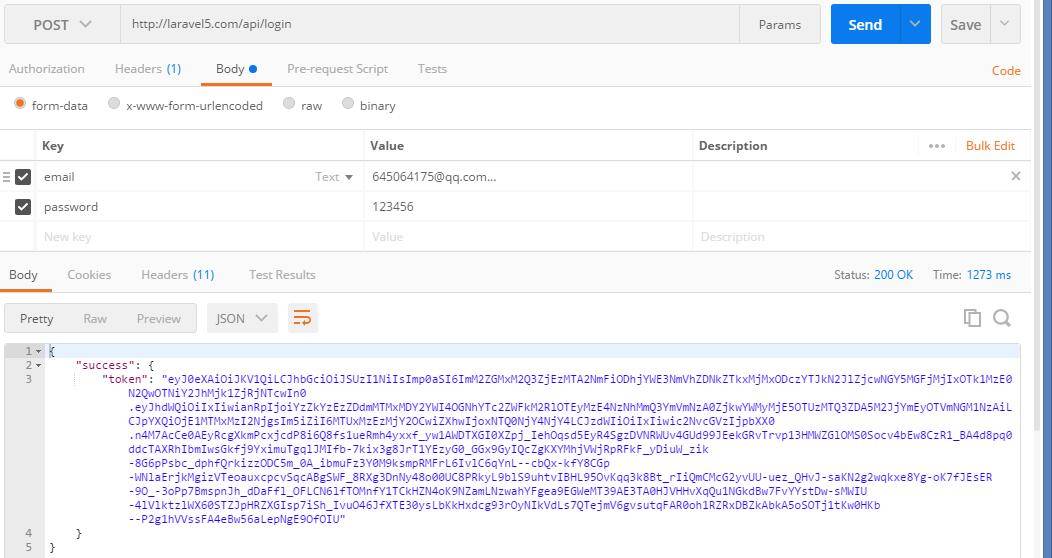Viewport: 1052px width, 558px height.
Task: Select x-www-form-urlencoded body type
Action: click(x=114, y=103)
